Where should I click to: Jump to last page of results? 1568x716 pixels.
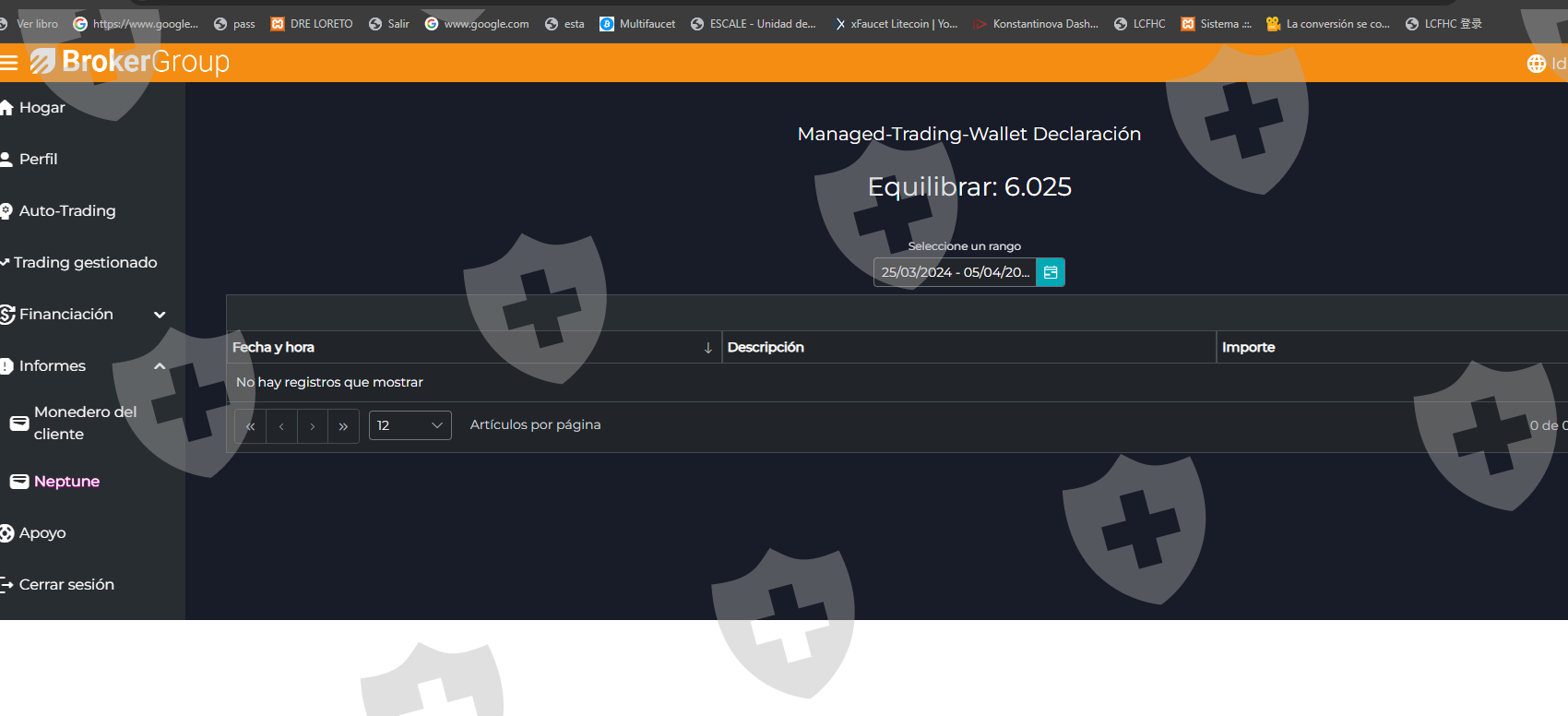[x=343, y=426]
